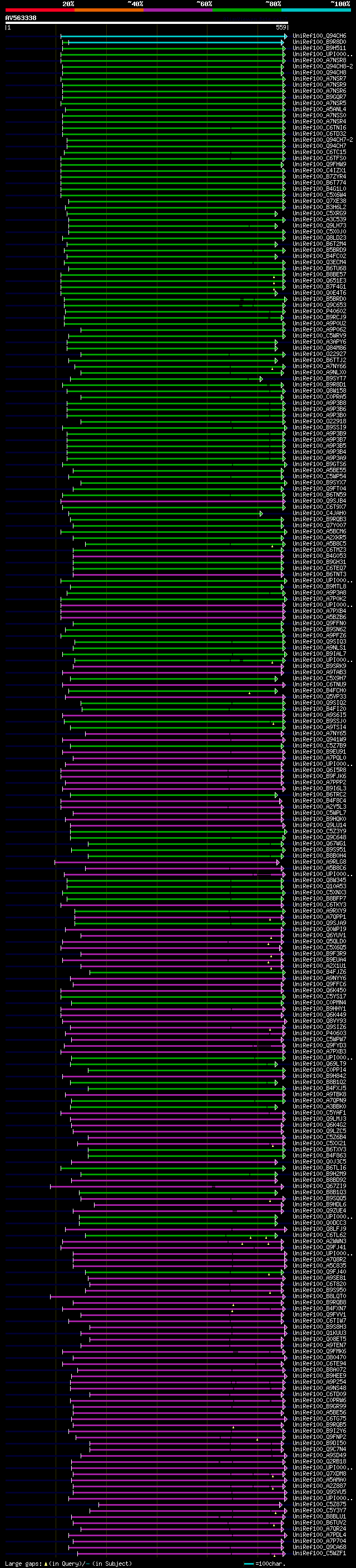This screenshot has height=1568, width=356.
Task: Click the purple ~60% identity legend bar
Action: click(179, 11)
